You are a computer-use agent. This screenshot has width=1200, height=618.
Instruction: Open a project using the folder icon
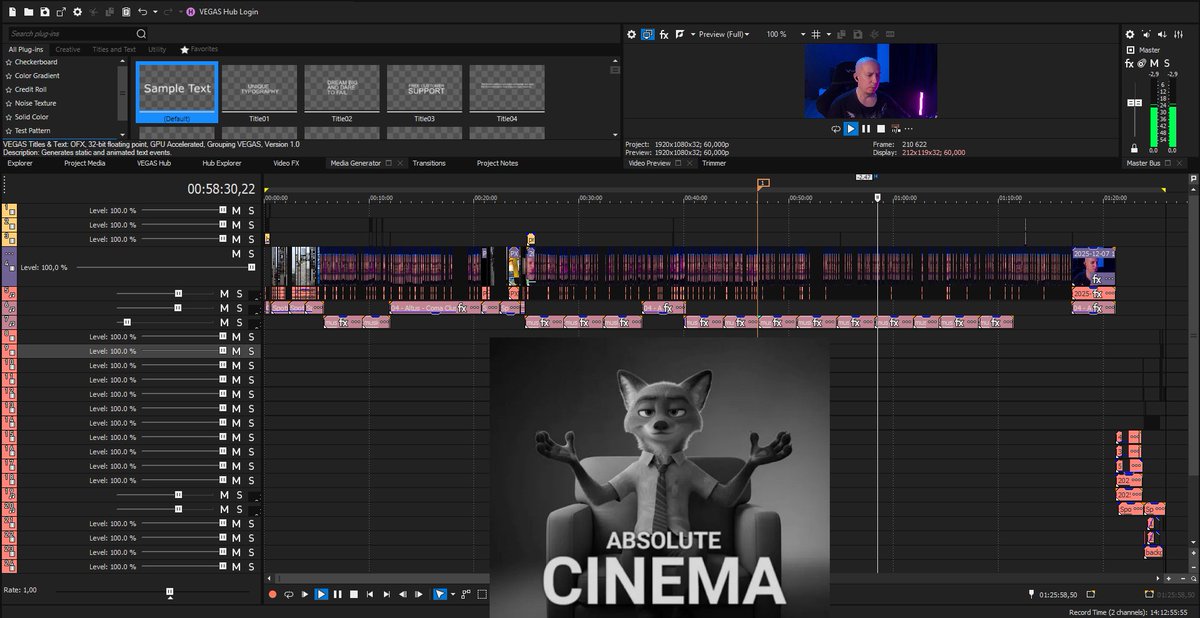pyautogui.click(x=28, y=11)
